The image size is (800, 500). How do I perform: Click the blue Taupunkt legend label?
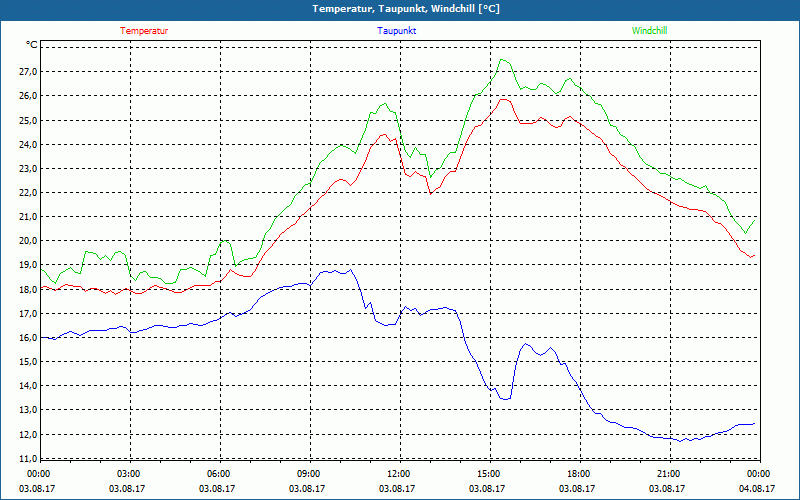coord(396,31)
